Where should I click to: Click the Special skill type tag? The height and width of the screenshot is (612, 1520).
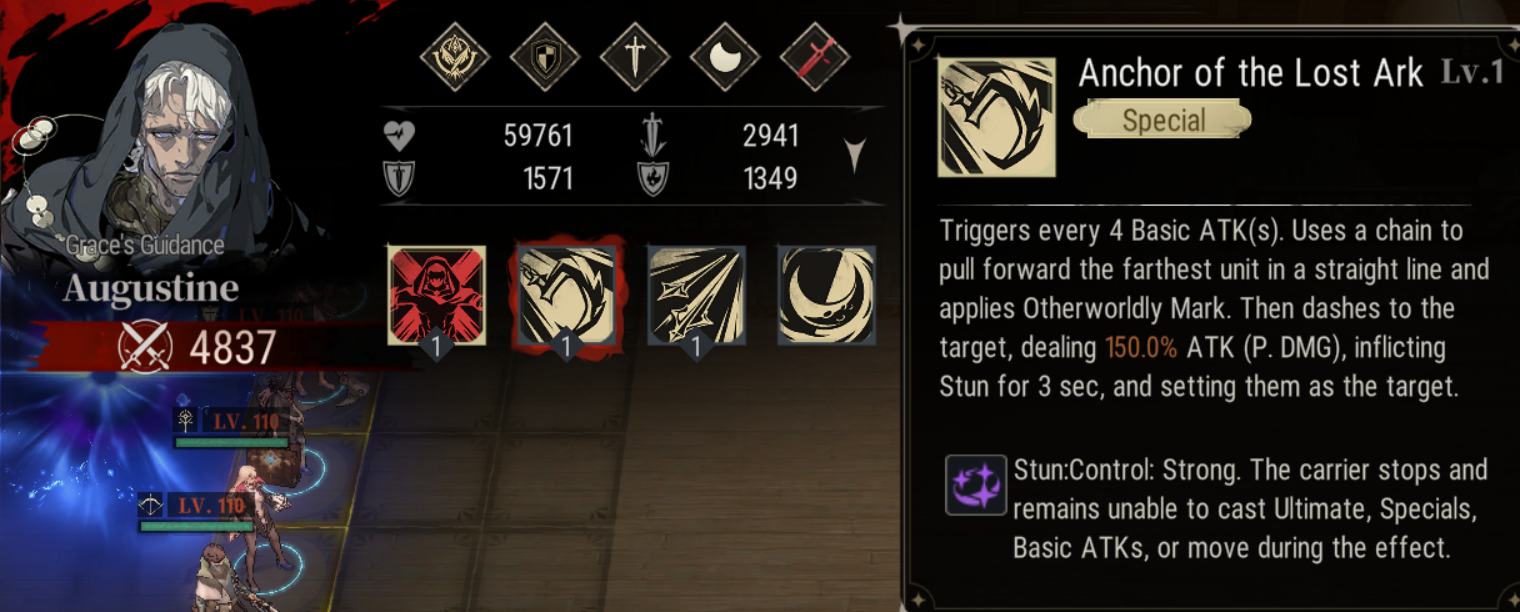click(1163, 121)
